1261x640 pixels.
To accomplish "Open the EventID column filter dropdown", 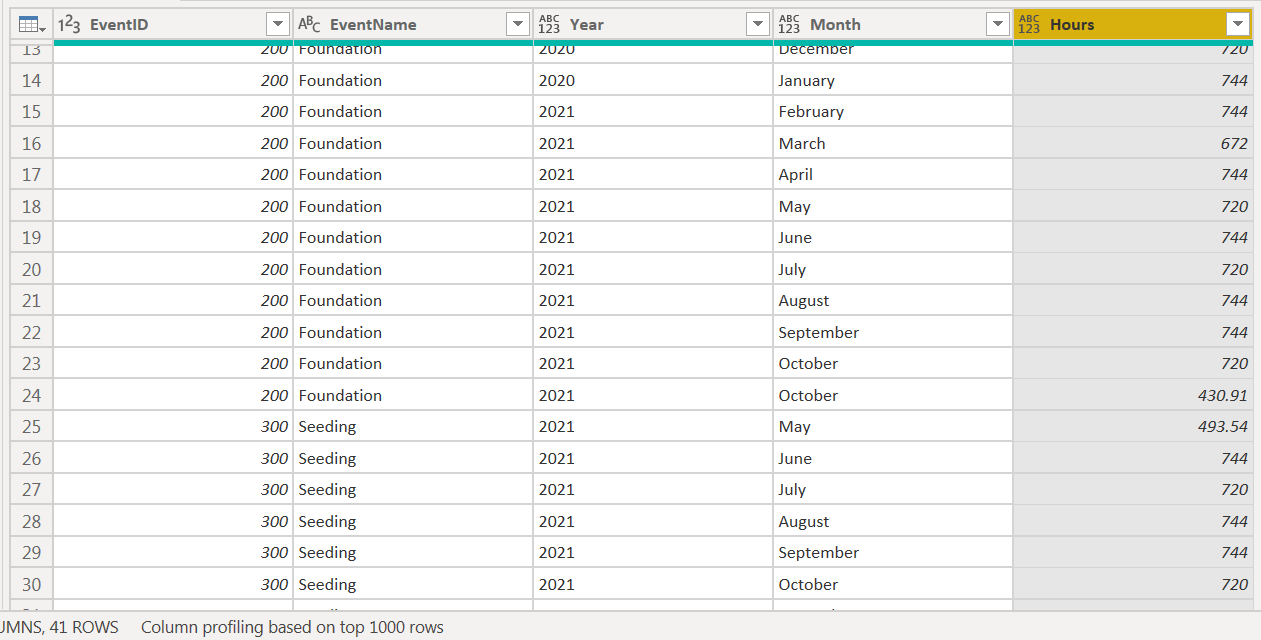I will tap(278, 25).
